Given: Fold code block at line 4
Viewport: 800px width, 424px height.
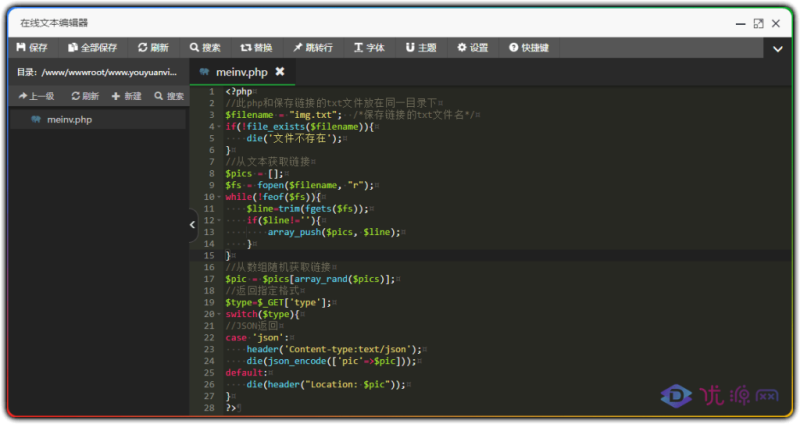Looking at the screenshot, I should (219, 127).
